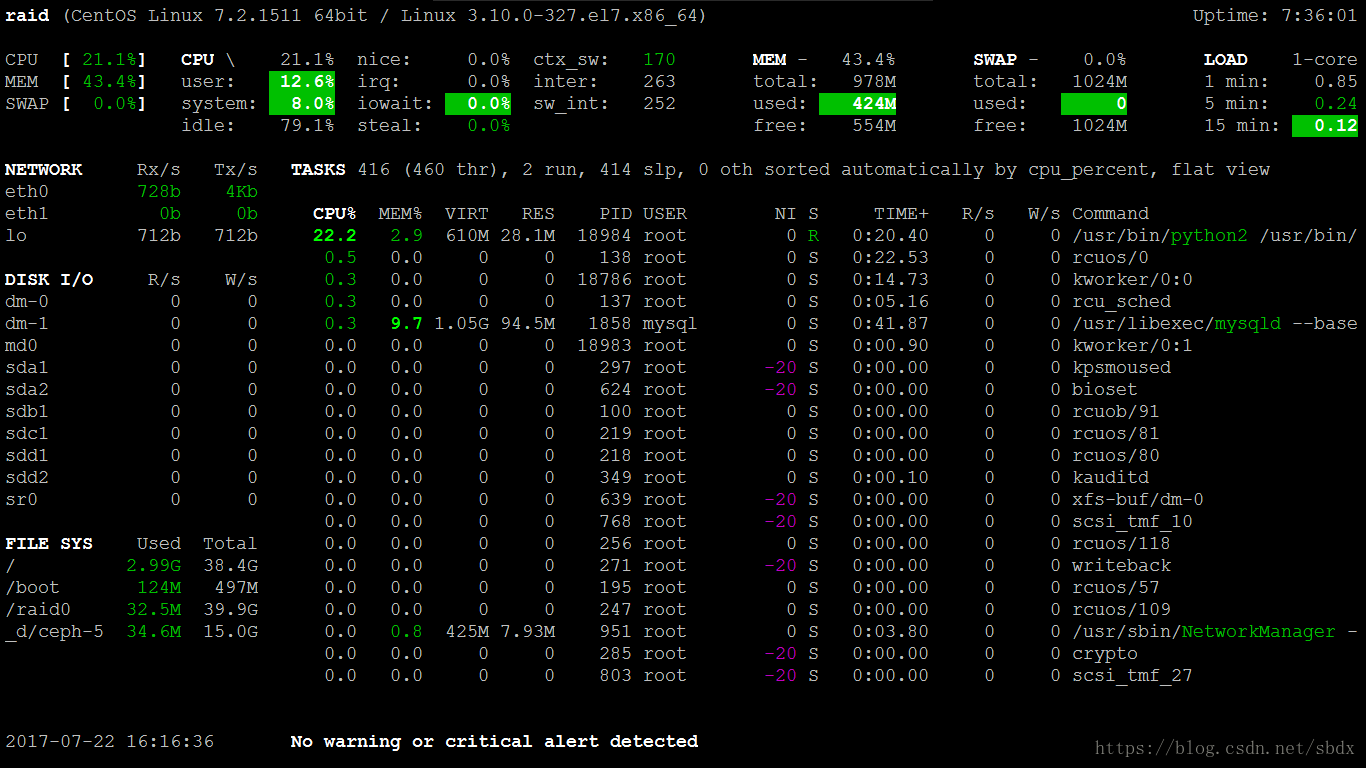This screenshot has width=1366, height=768.
Task: Click the CPU idle value 79.1%
Action: pos(307,126)
